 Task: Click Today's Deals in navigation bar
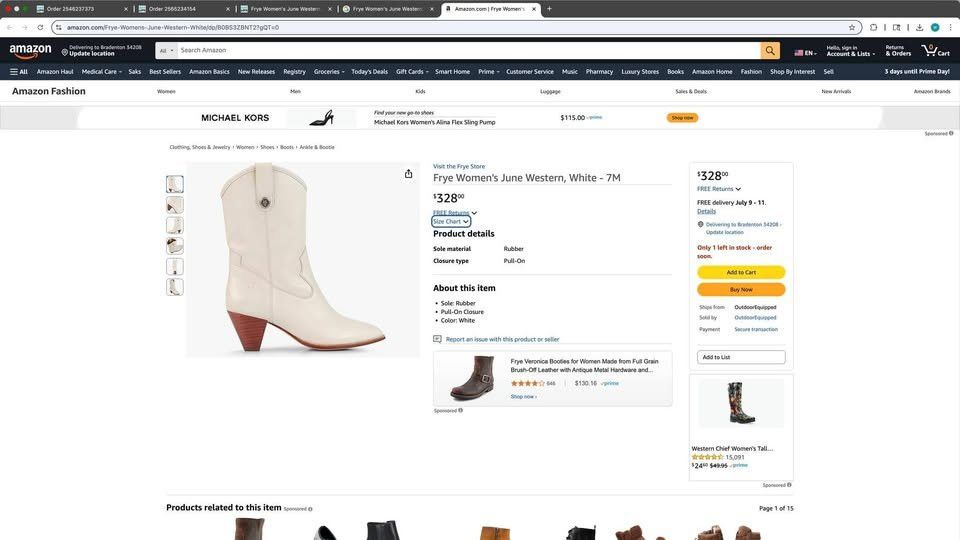point(369,72)
